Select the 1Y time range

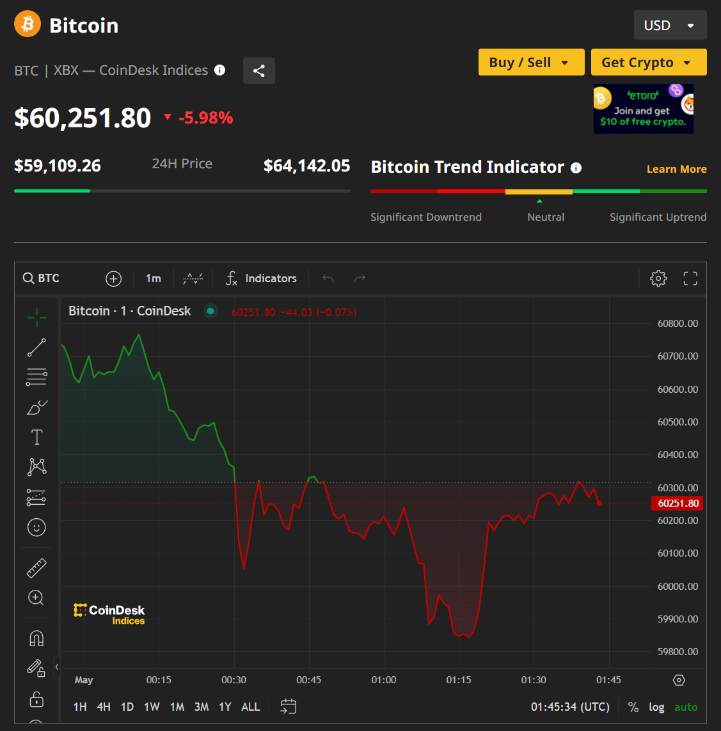coord(225,707)
